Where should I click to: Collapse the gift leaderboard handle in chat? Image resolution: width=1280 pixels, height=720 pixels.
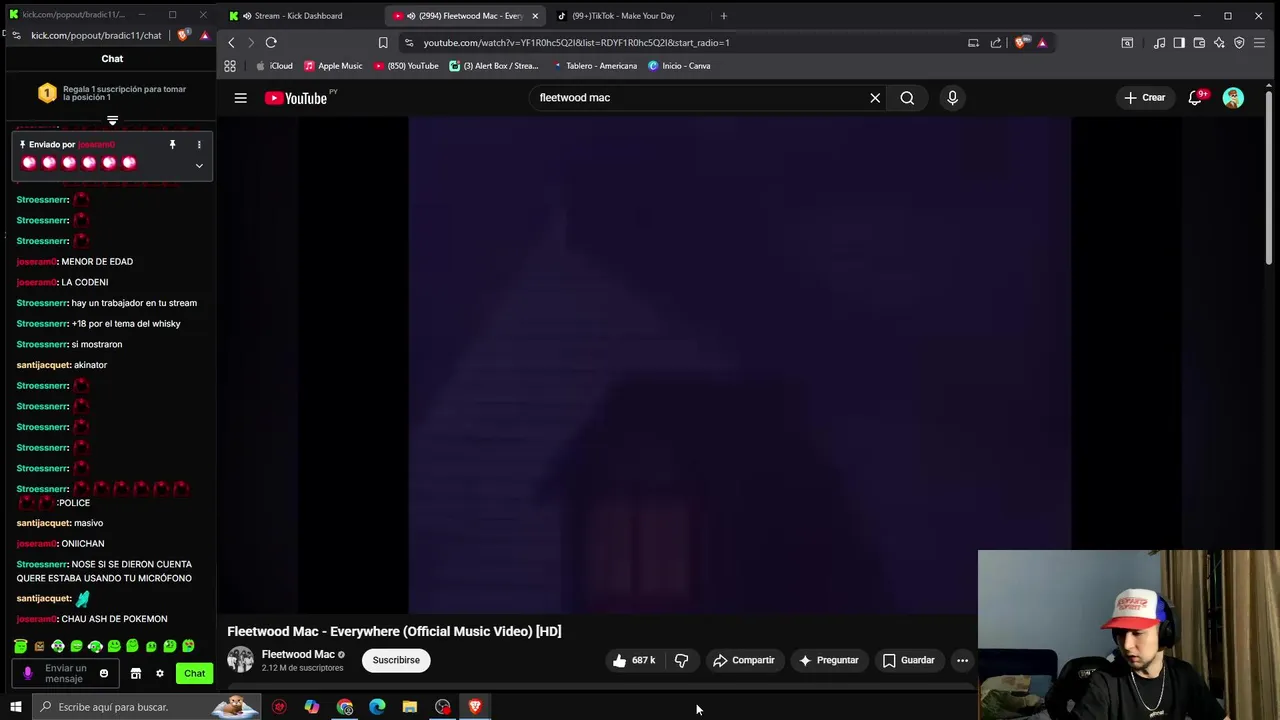[x=112, y=120]
